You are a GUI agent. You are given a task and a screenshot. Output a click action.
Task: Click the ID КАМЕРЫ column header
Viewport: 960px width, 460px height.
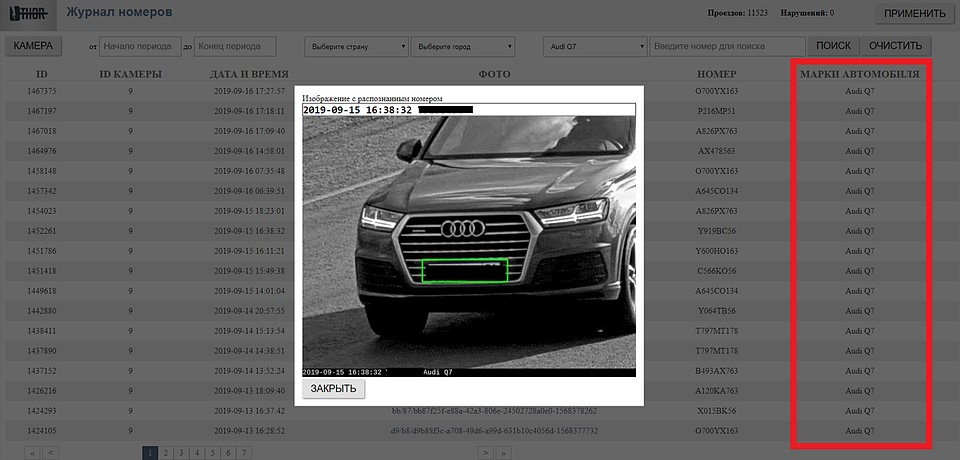(x=130, y=74)
